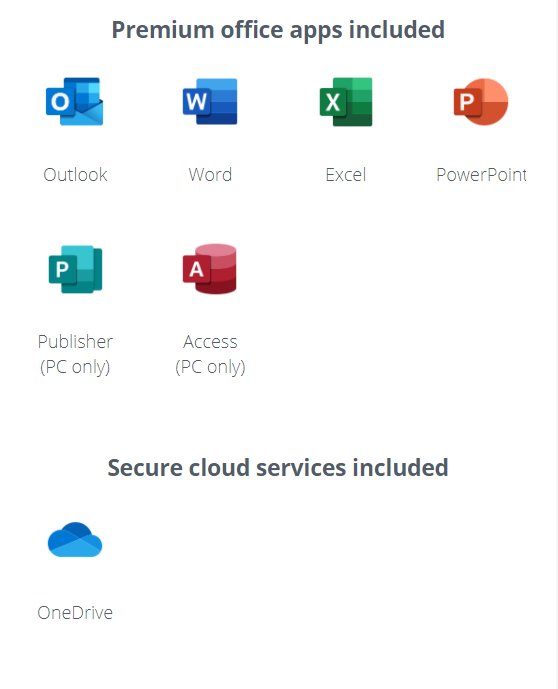Select the Excel text label
Image resolution: width=558 pixels, height=689 pixels.
(x=346, y=175)
